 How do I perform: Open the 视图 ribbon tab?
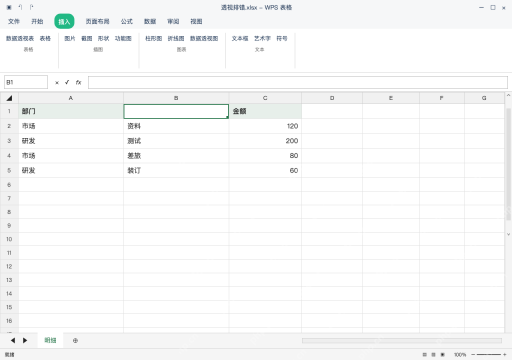196,21
